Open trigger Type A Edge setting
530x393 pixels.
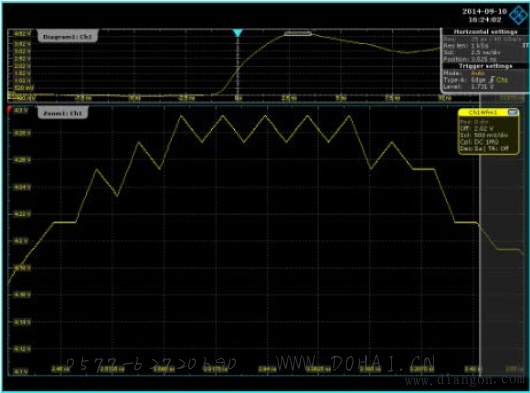(478, 80)
